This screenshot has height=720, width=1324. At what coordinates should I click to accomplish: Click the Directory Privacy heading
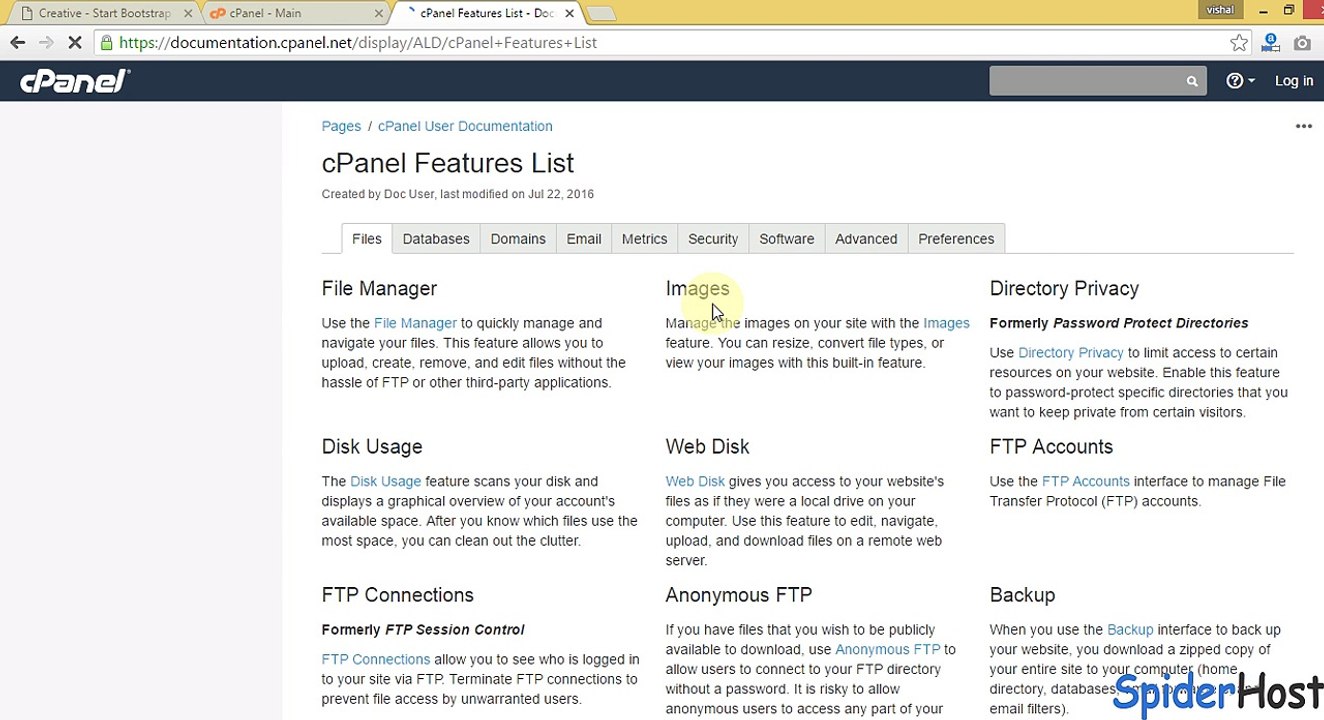pos(1064,288)
